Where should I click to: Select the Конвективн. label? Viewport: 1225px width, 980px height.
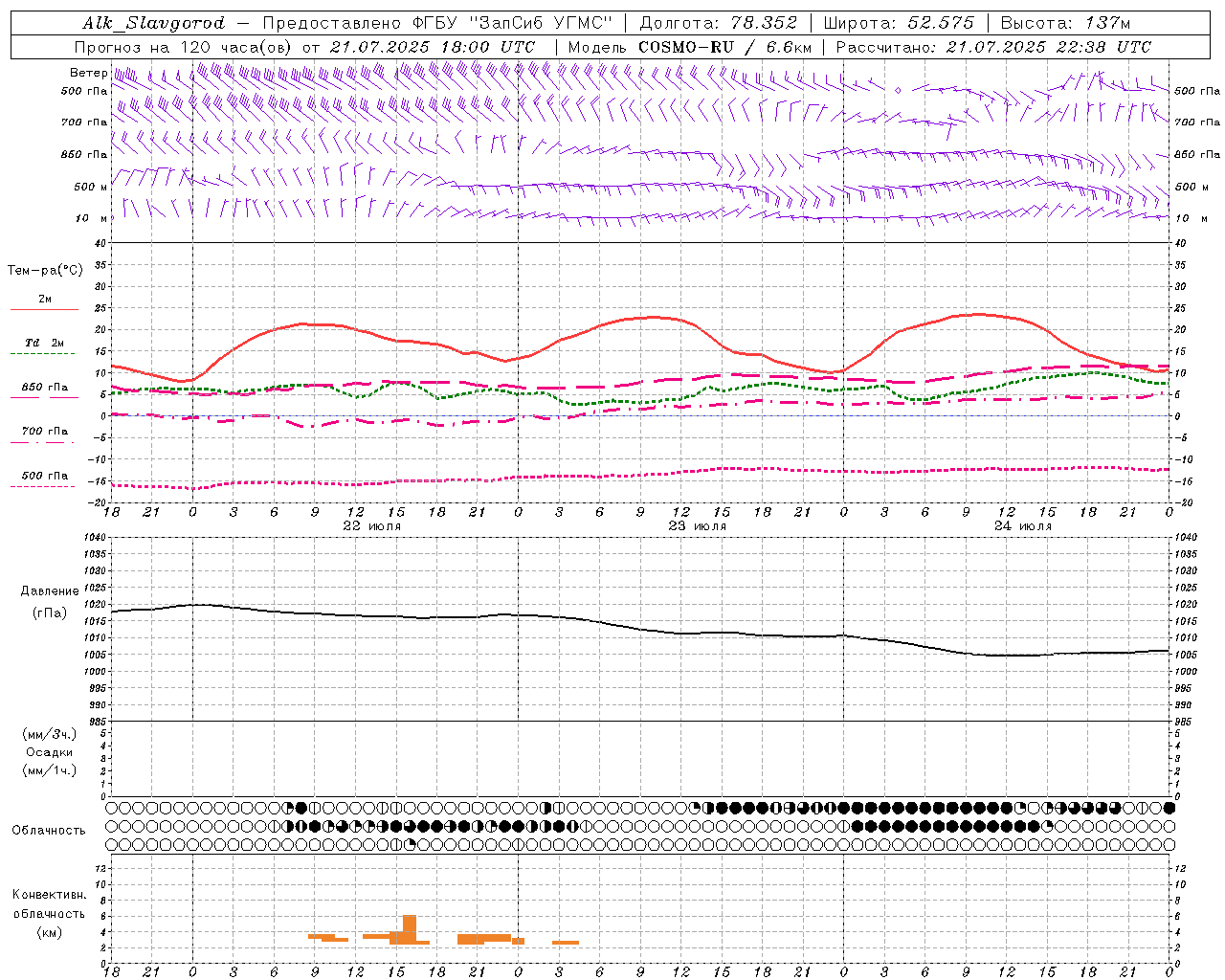[49, 896]
